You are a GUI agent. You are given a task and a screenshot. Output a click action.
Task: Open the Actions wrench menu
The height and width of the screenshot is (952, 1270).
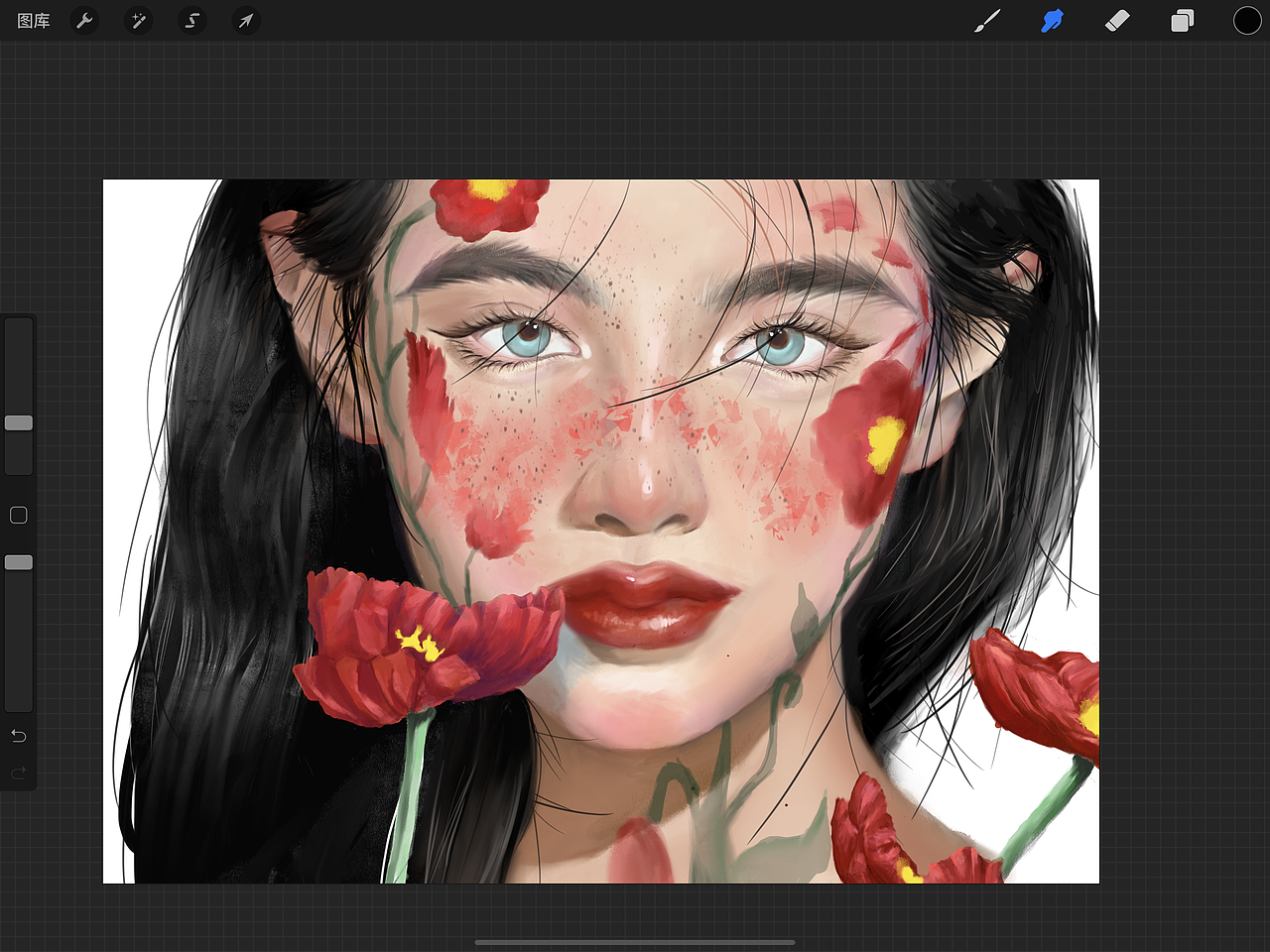click(x=85, y=21)
